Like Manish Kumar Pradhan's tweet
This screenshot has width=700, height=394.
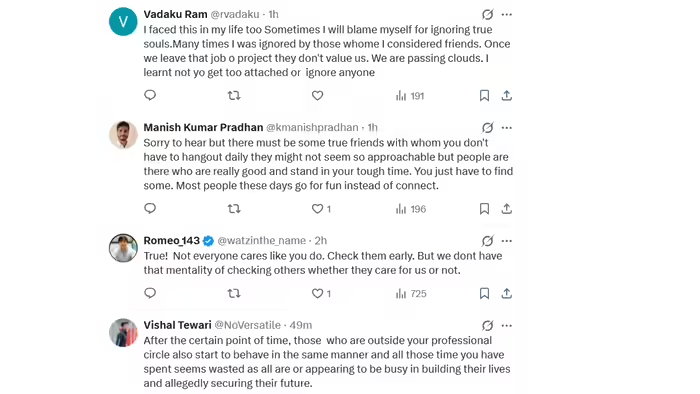(321, 209)
